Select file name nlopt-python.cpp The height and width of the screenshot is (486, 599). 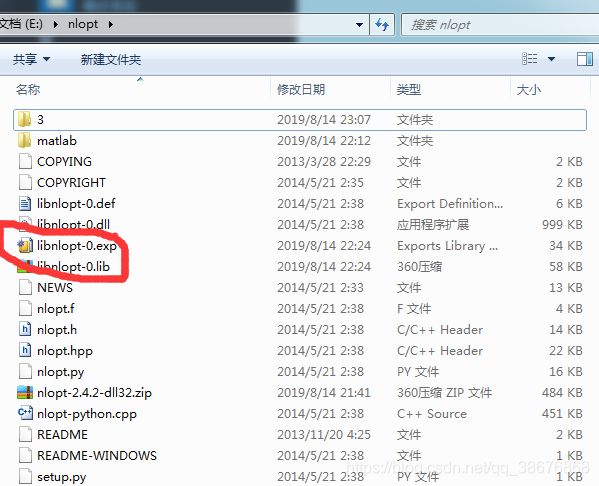coord(87,414)
